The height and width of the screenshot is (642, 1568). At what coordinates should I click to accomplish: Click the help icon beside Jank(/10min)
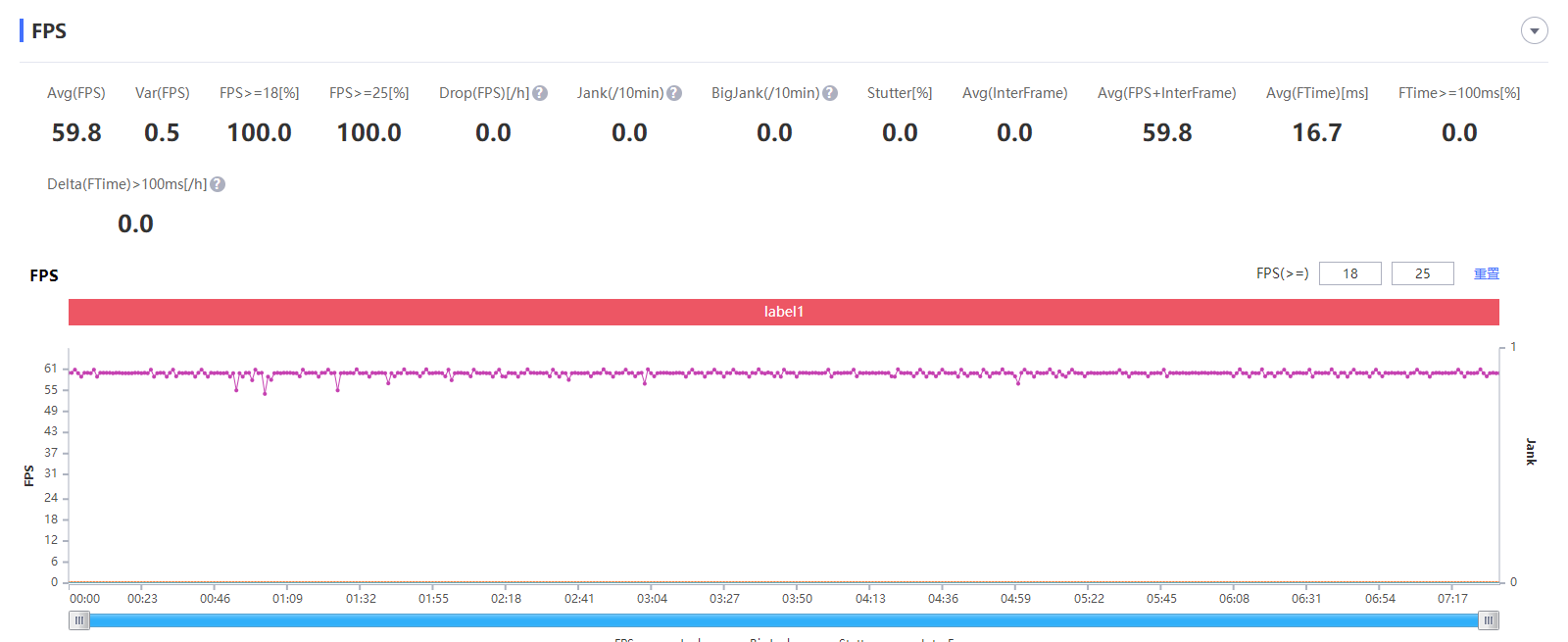pos(674,93)
